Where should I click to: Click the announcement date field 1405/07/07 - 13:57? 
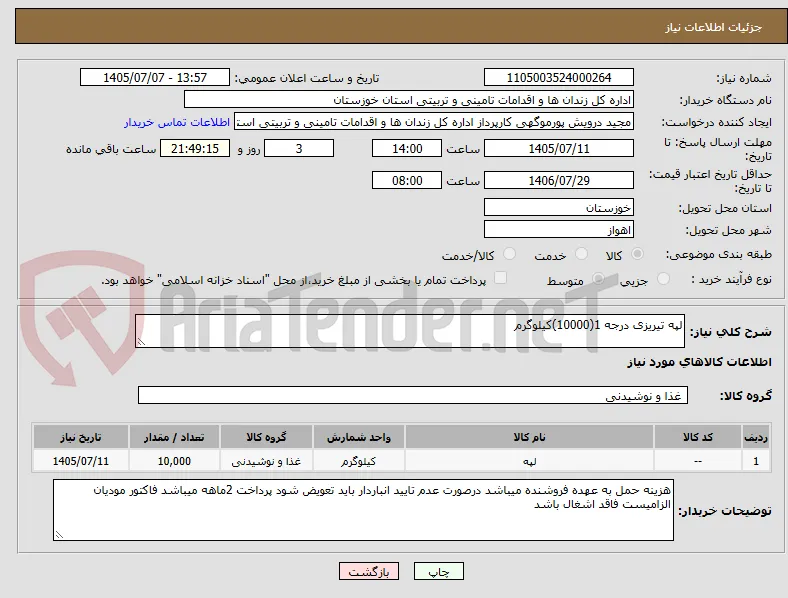click(x=155, y=77)
